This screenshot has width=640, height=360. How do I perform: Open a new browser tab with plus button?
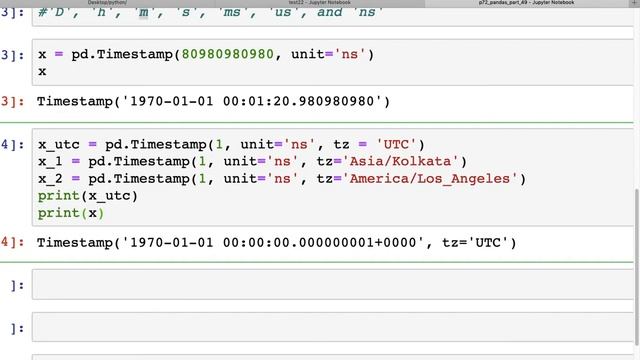point(634,3)
